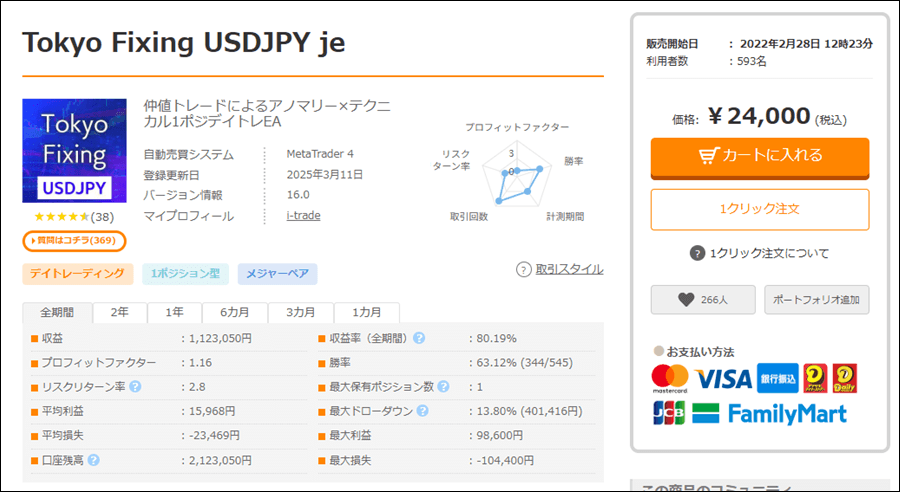
Task: Click the help icon beside 口座残高
Action: [94, 460]
